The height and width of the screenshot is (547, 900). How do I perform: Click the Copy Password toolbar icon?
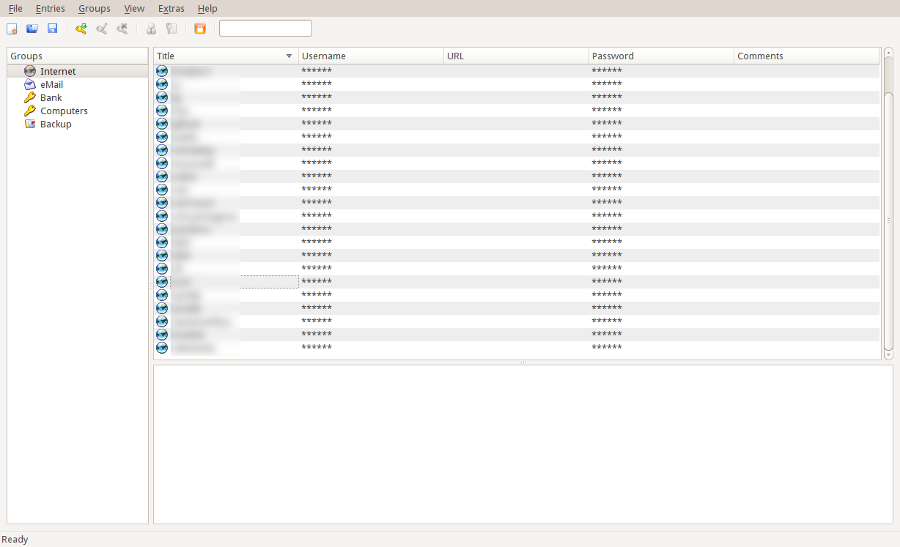pyautogui.click(x=171, y=29)
